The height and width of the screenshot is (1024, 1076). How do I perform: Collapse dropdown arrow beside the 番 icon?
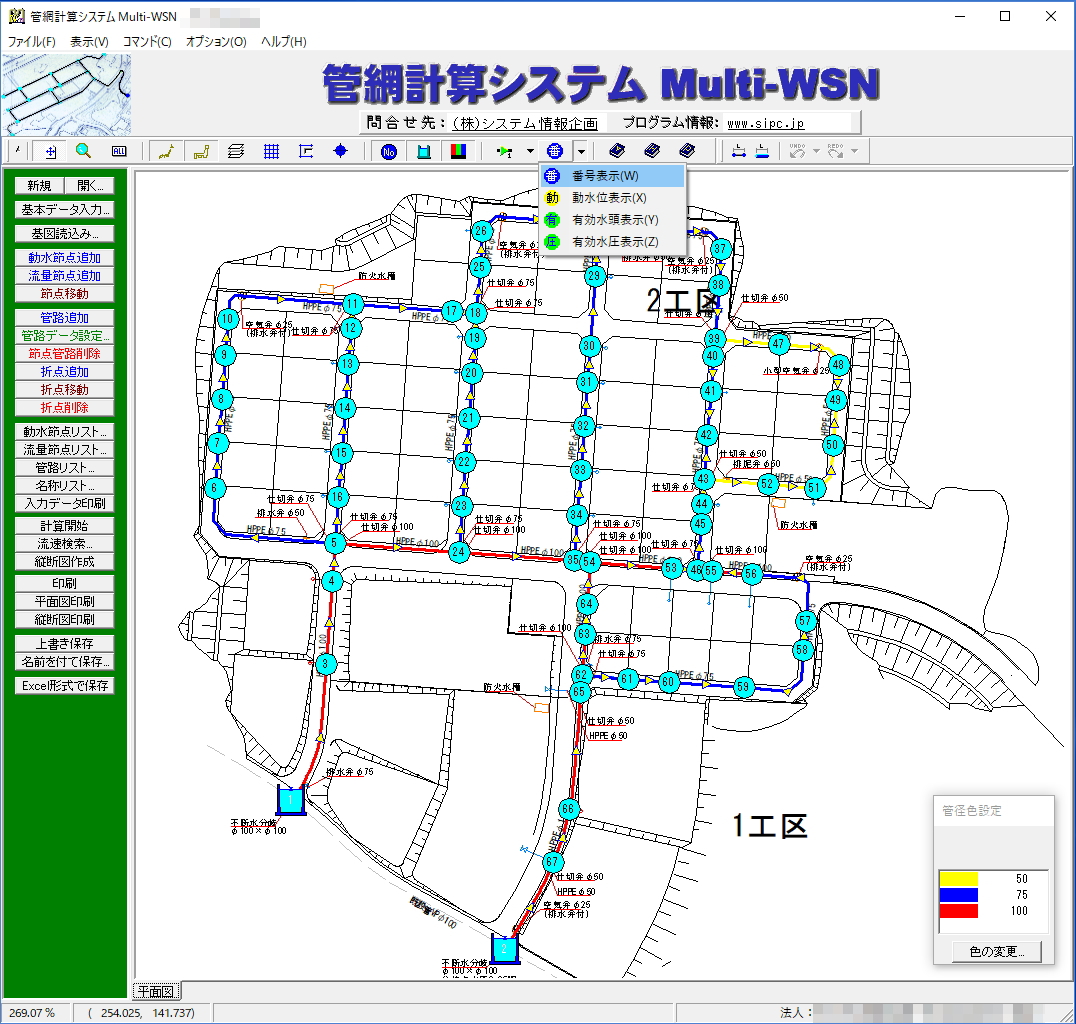pyautogui.click(x=581, y=152)
